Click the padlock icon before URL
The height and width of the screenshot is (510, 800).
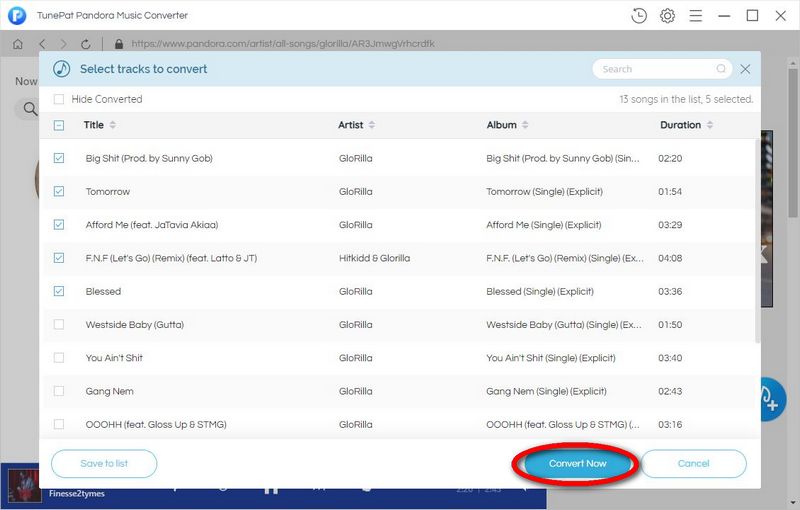point(119,44)
